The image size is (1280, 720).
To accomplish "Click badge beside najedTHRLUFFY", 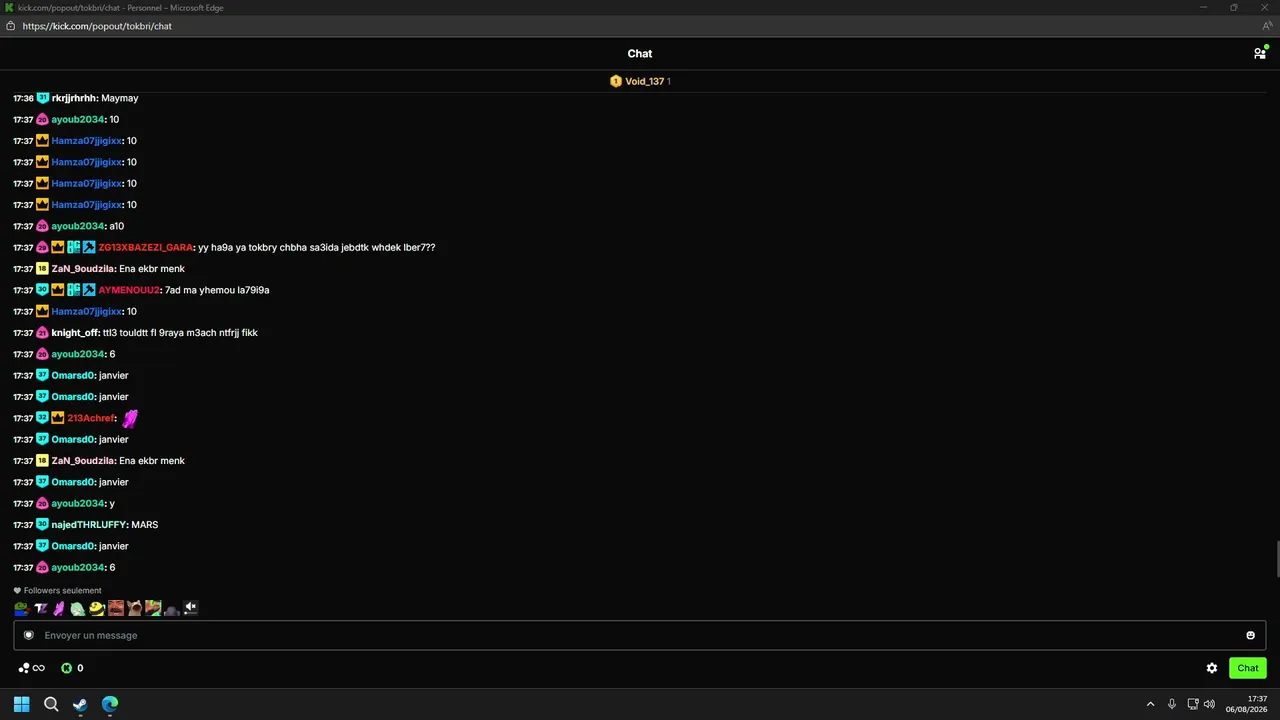I will point(42,525).
